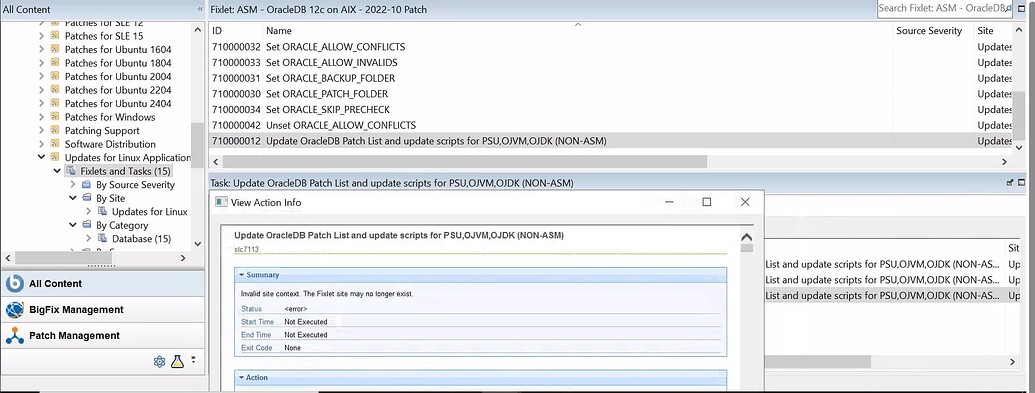Viewport: 1035px width, 393px height.
Task: Collapse the Action section in View Action Info
Action: (242, 378)
